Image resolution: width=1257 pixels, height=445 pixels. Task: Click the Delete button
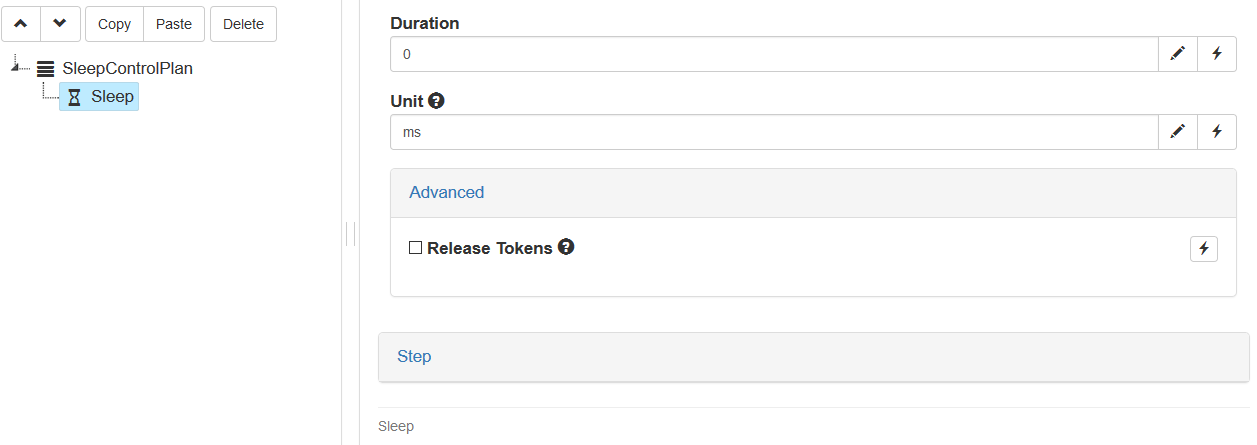click(x=243, y=24)
